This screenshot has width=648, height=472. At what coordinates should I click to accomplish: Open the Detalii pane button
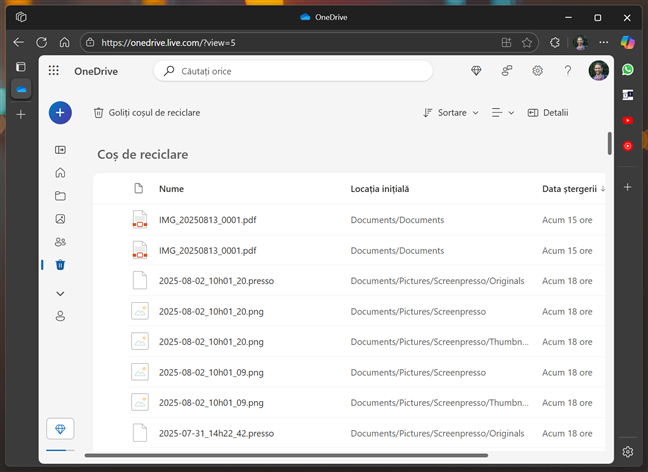[548, 112]
